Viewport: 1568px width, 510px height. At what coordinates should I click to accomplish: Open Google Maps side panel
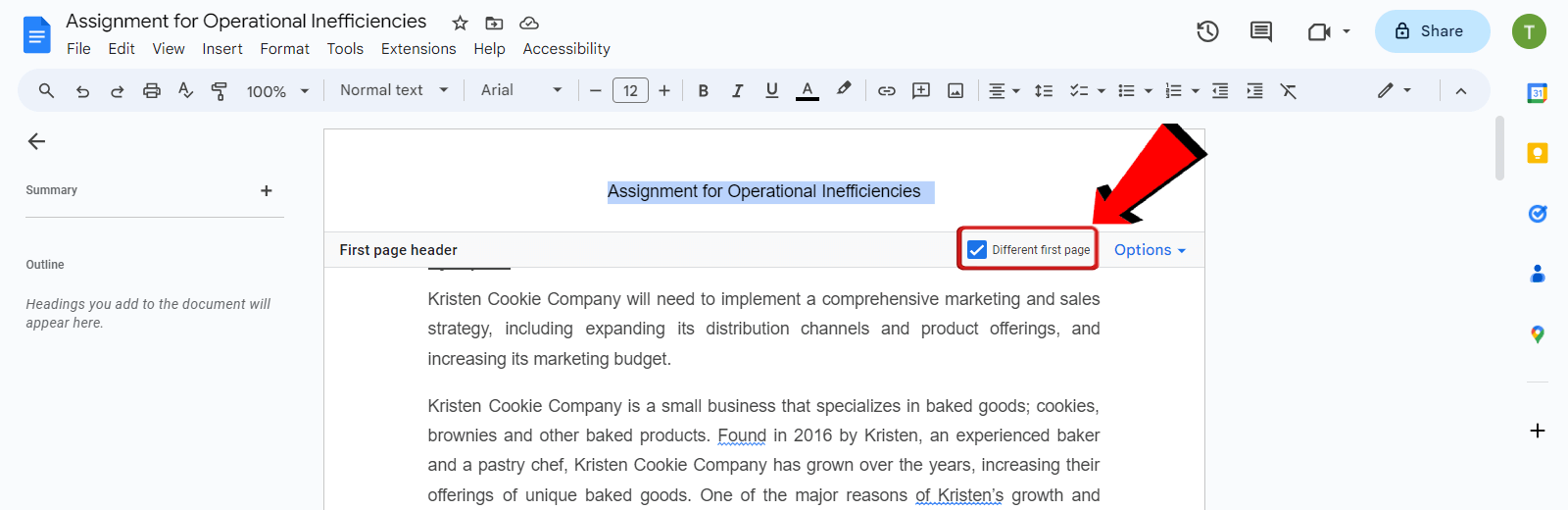[x=1538, y=334]
